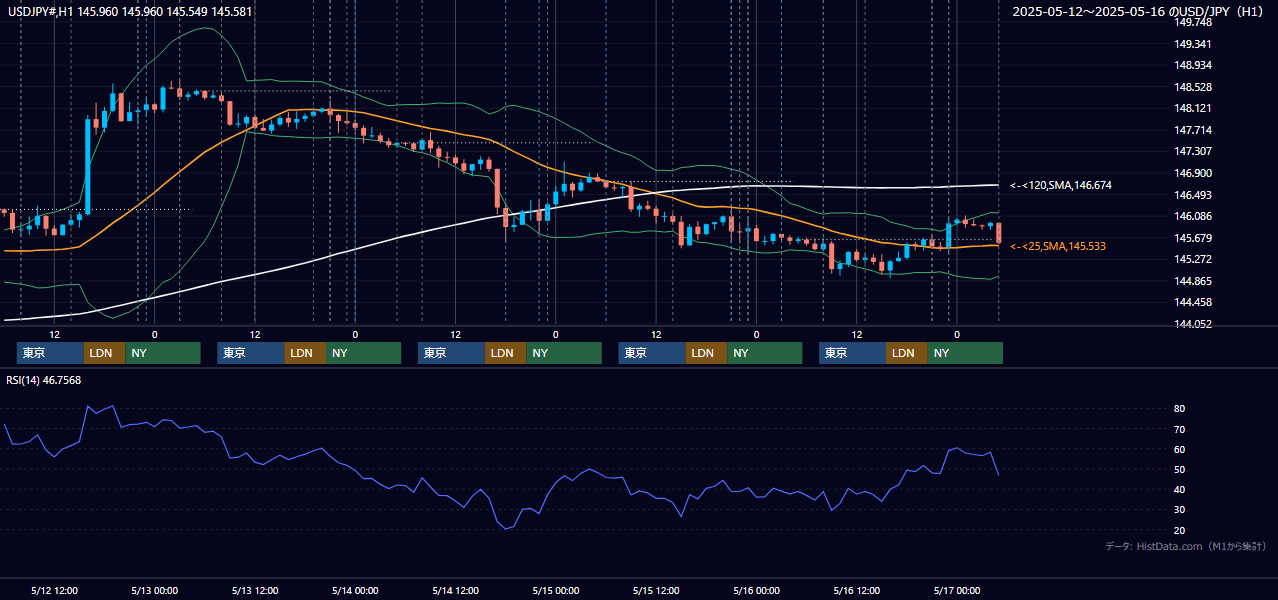This screenshot has width=1278, height=600.
Task: Select the RSI scale value 60
Action: [1180, 449]
